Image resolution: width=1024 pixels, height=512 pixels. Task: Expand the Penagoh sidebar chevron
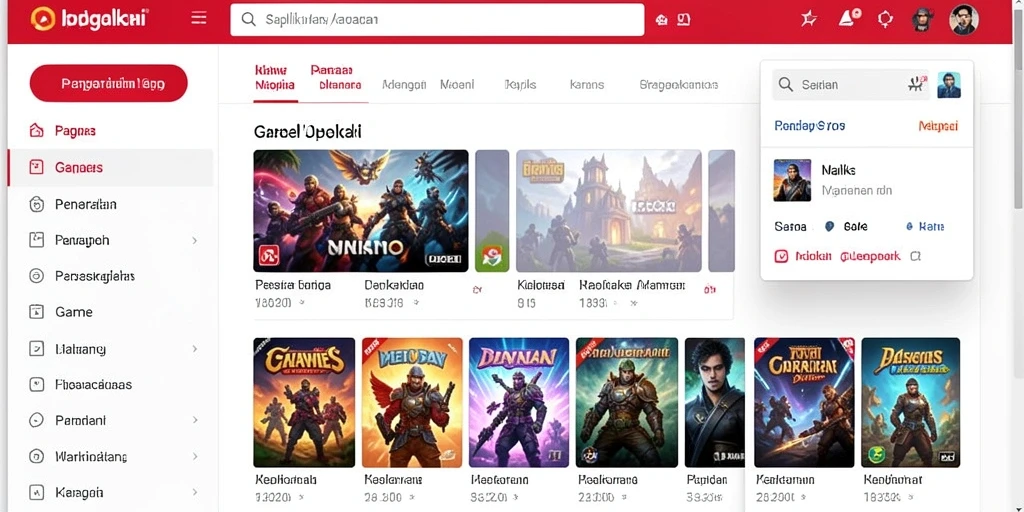[195, 240]
